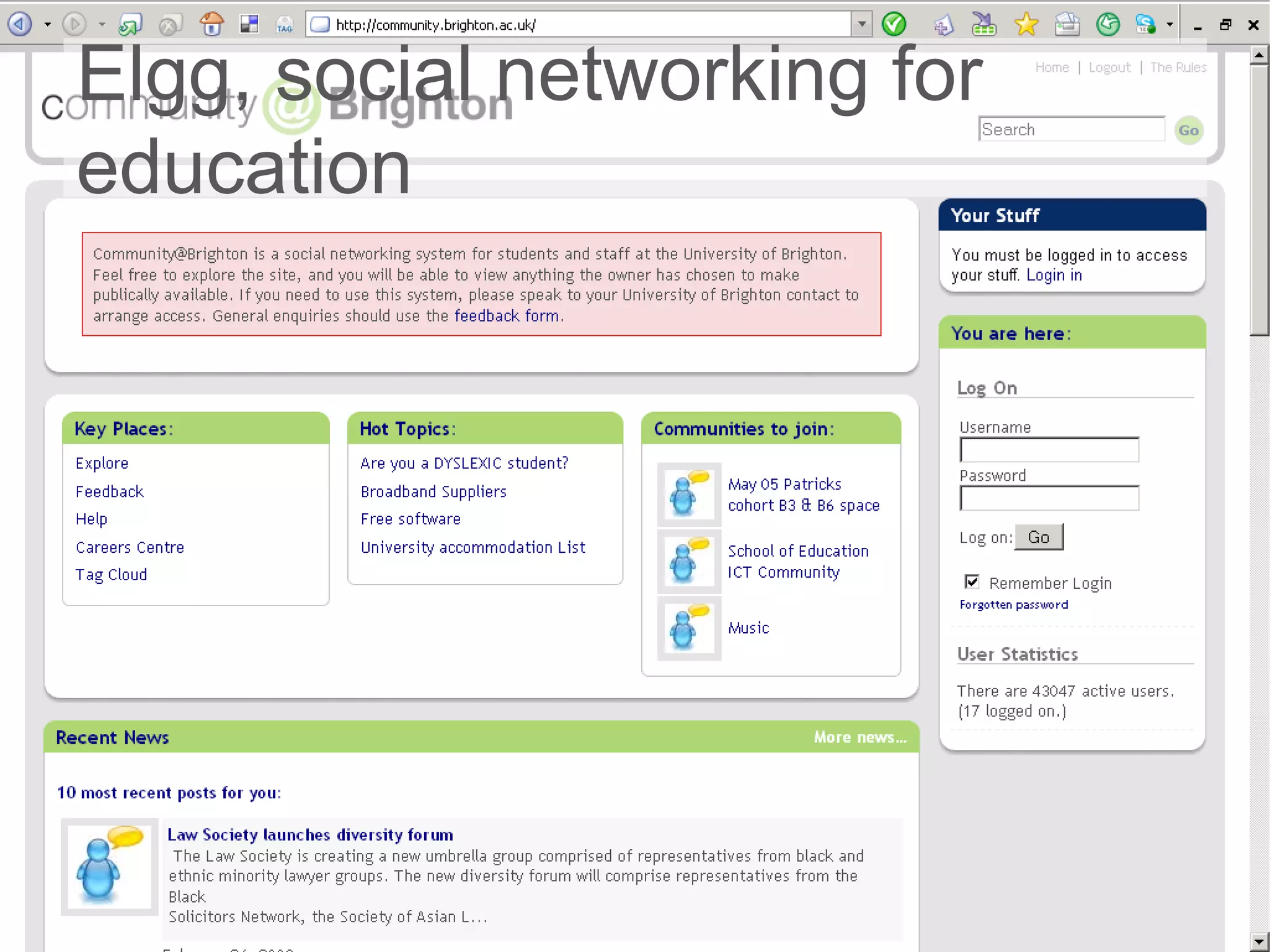Image resolution: width=1270 pixels, height=952 pixels.
Task: Click the vertical scrollbar down arrow
Action: pos(1259,941)
